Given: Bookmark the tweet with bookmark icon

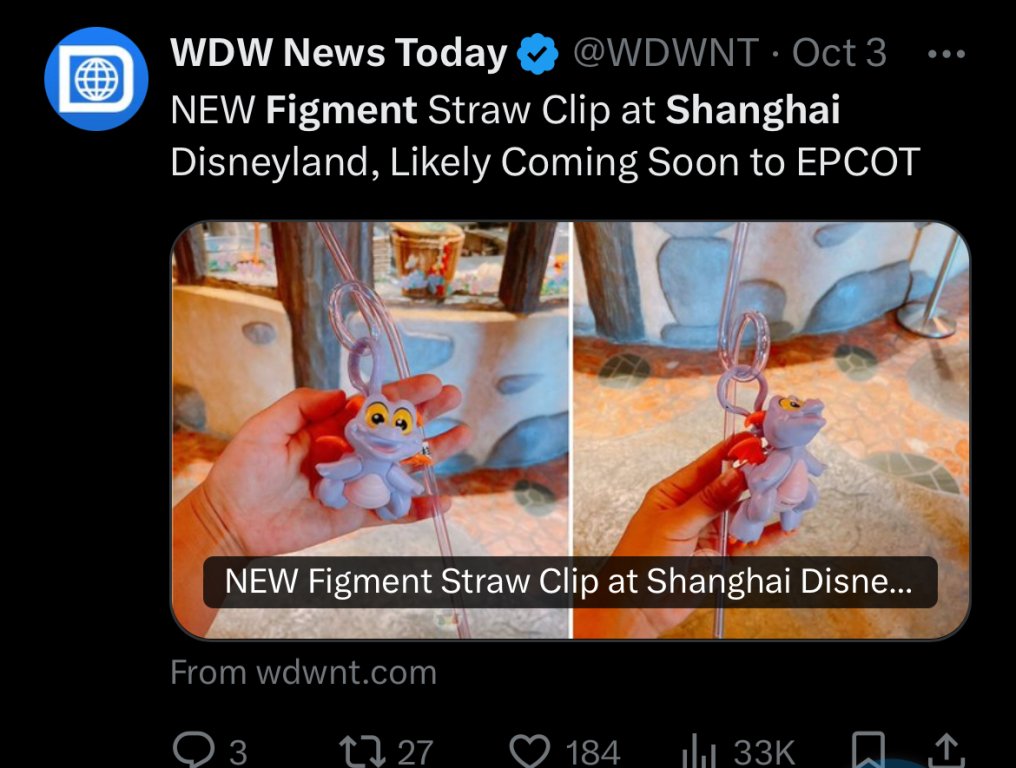Looking at the screenshot, I should (x=868, y=750).
